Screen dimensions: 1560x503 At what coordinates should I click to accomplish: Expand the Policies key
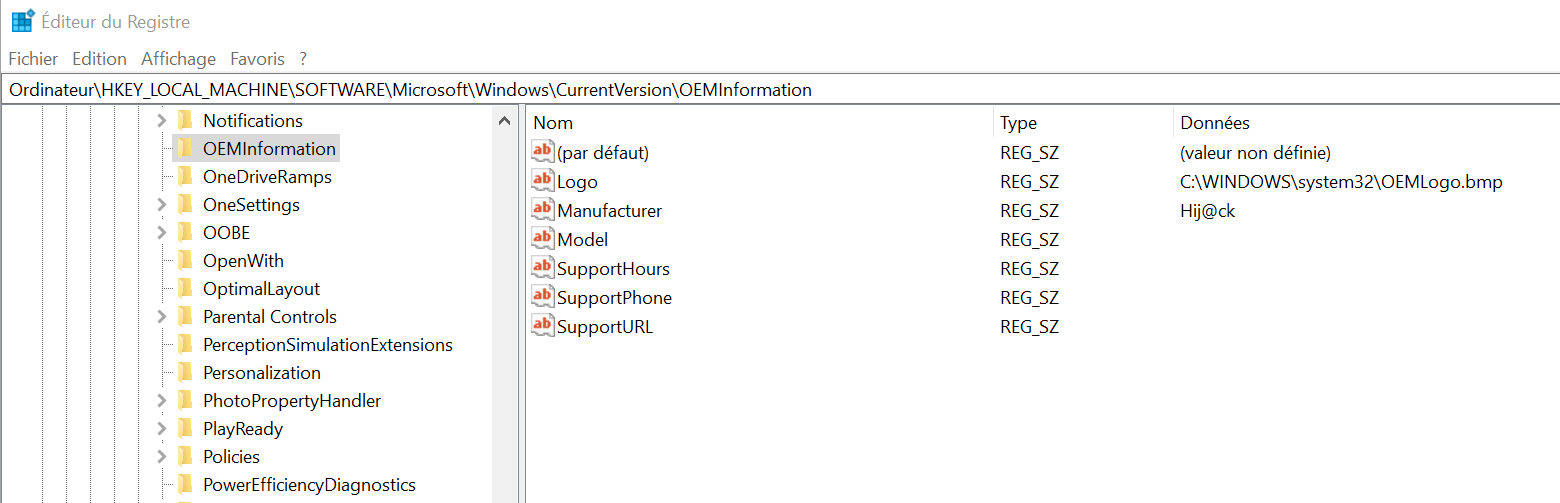[161, 456]
